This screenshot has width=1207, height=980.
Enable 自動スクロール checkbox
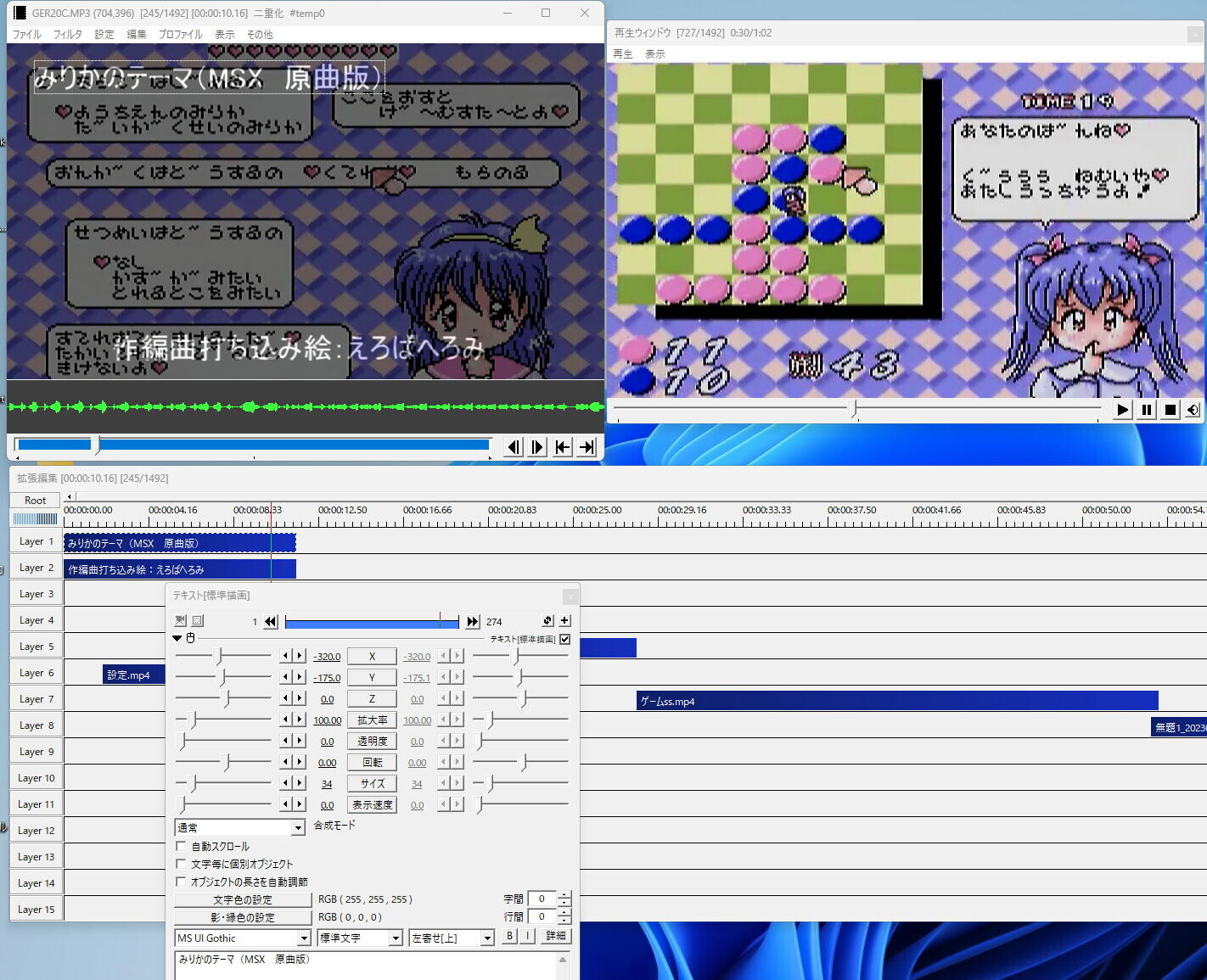(181, 846)
